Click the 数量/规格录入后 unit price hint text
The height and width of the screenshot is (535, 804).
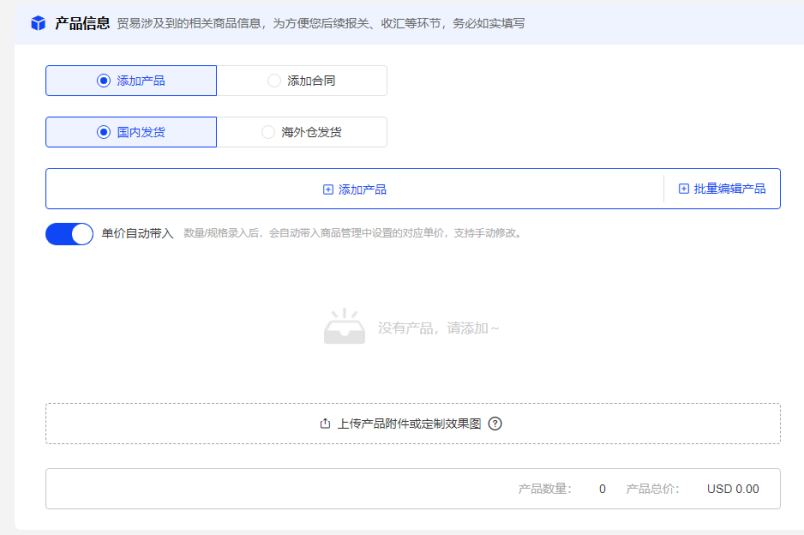pos(352,234)
